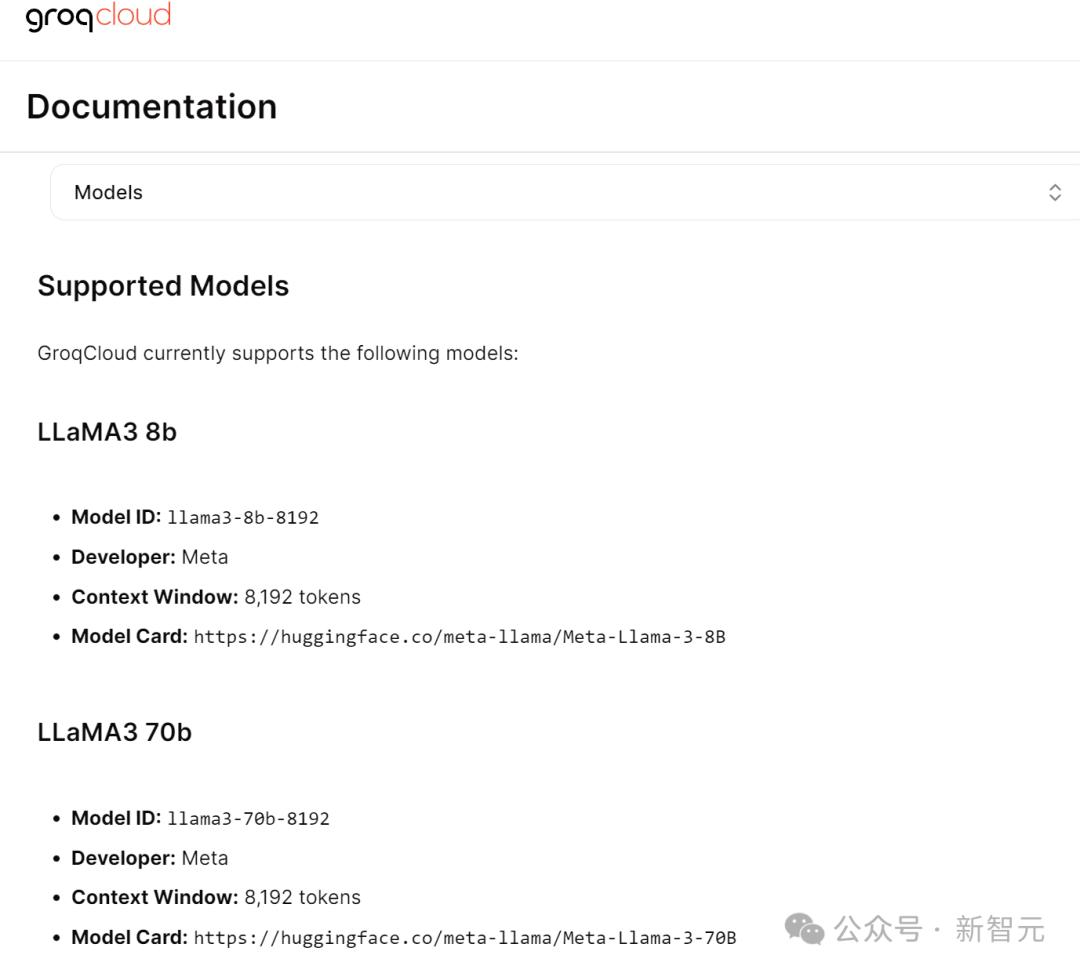Click the Documentation page heading
The height and width of the screenshot is (973, 1080).
[x=151, y=107]
